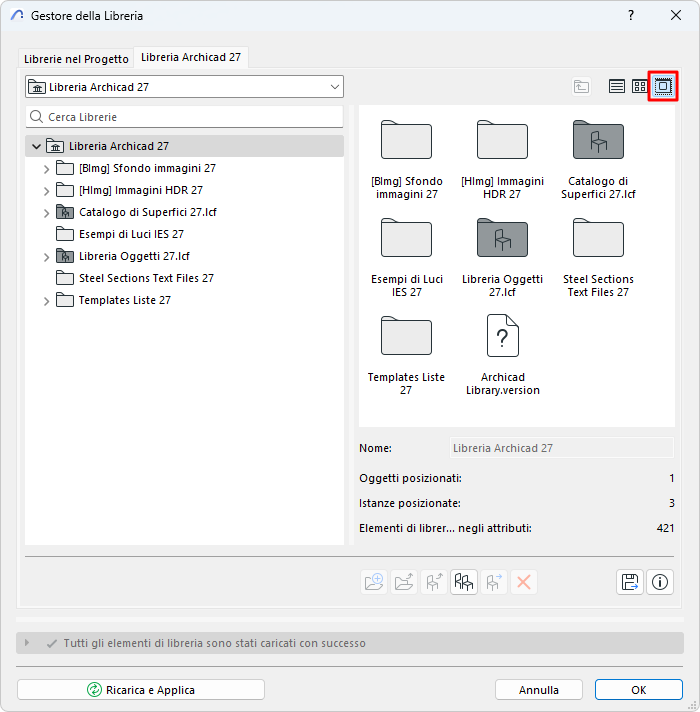Expand the library load status bar
This screenshot has width=700, height=712.
[x=27, y=643]
